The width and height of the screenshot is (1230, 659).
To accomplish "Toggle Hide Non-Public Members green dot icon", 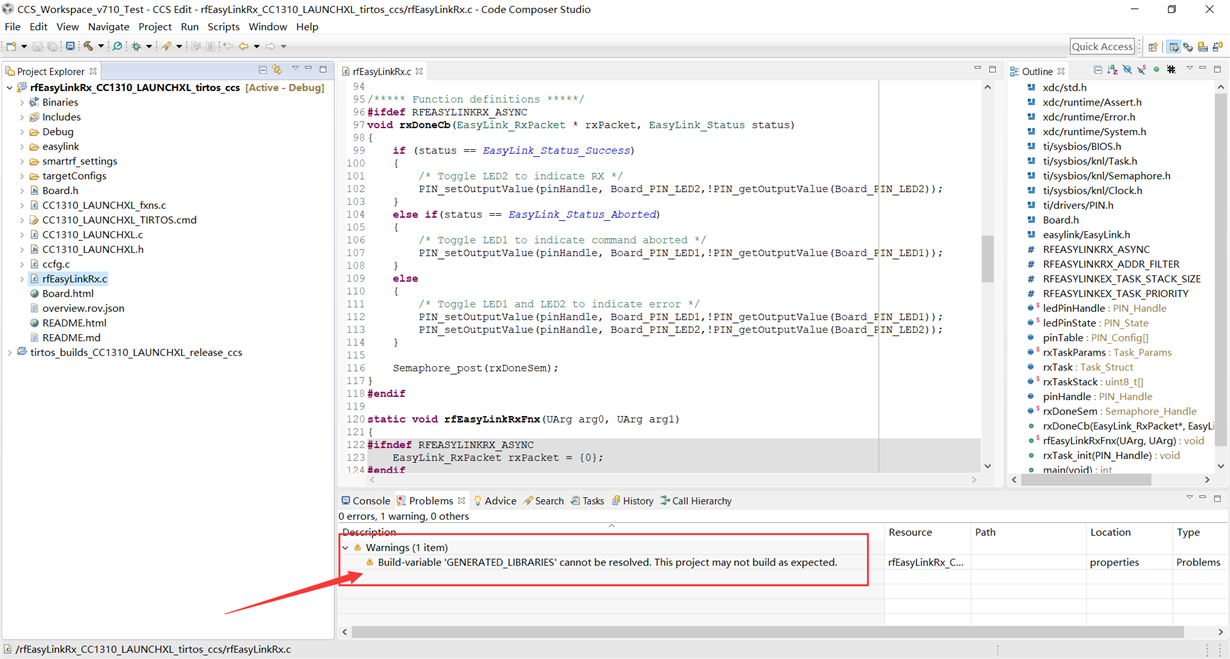I will (x=1157, y=70).
